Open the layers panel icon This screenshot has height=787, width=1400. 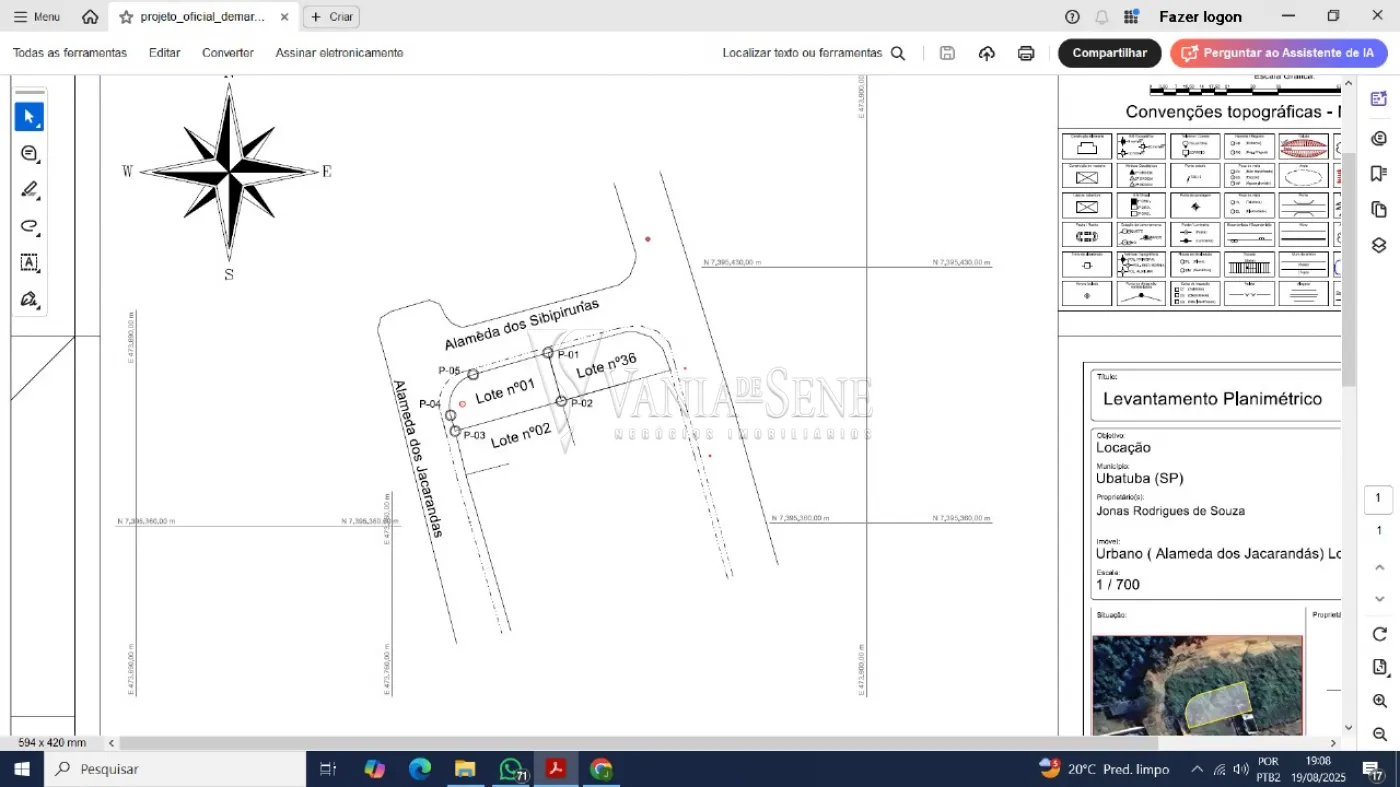pos(1379,245)
